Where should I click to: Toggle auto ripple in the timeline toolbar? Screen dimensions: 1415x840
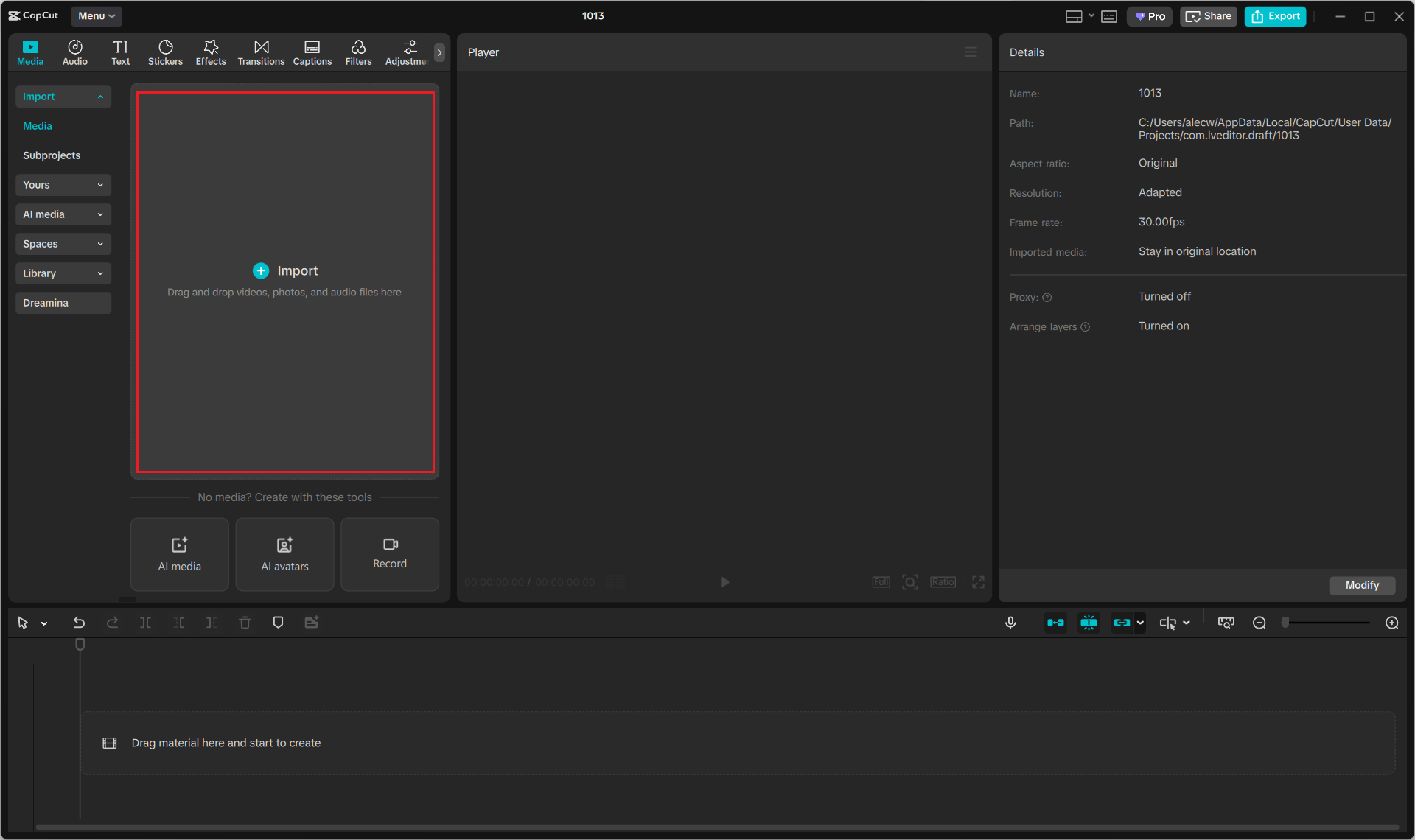1055,622
